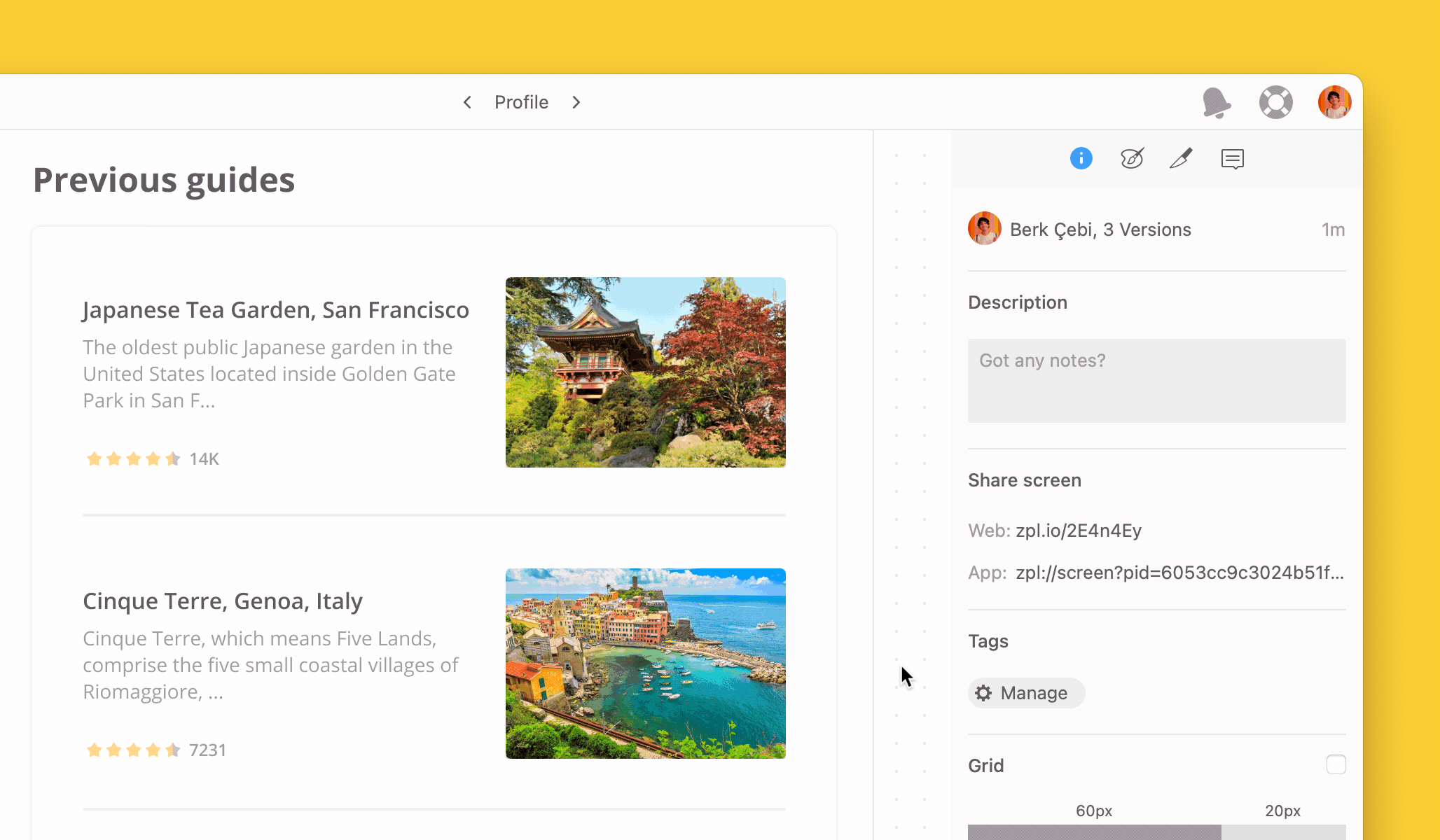
Task: Open the notifications bell
Action: [1217, 103]
